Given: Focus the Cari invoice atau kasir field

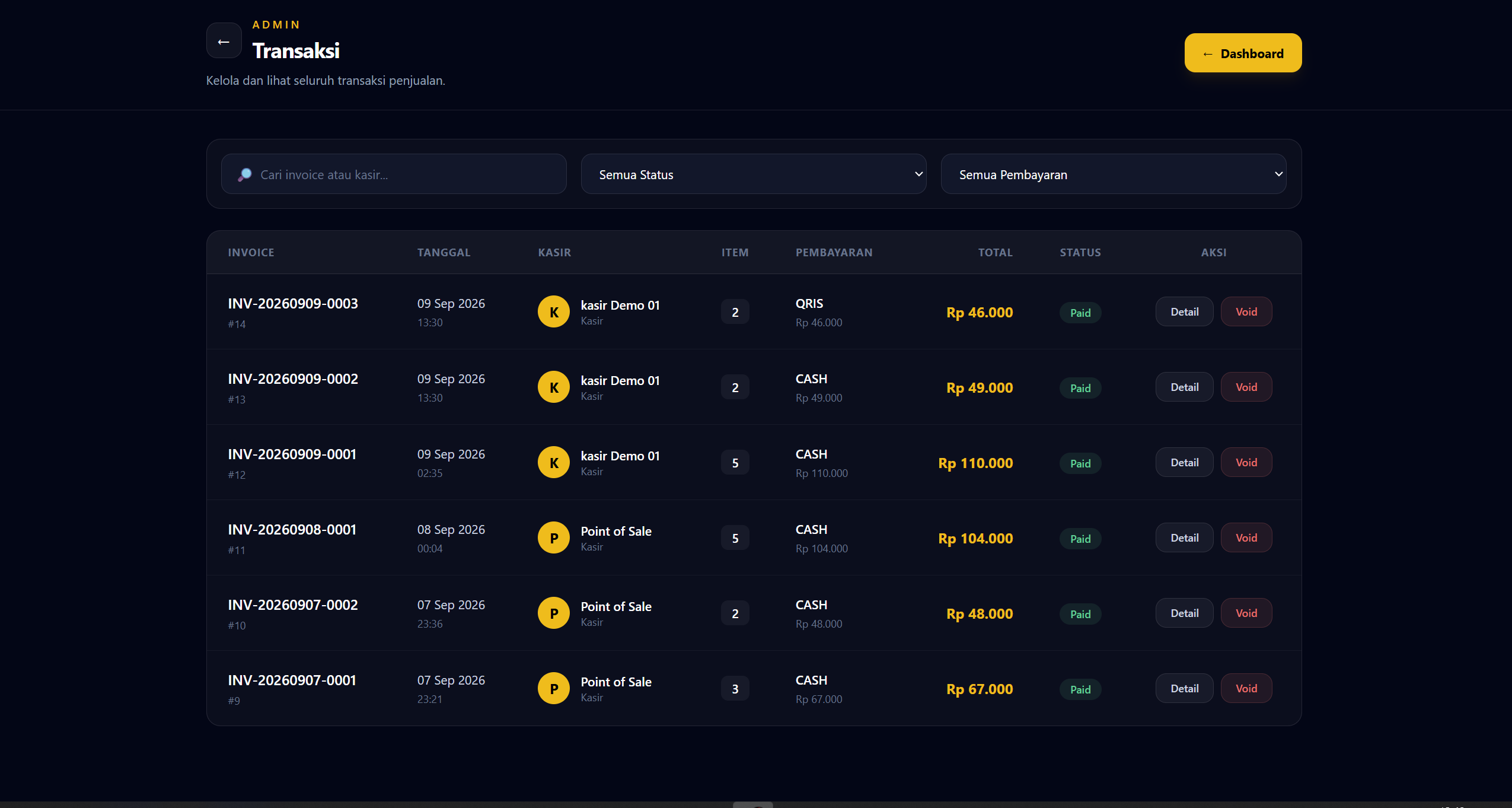Looking at the screenshot, I should [394, 174].
